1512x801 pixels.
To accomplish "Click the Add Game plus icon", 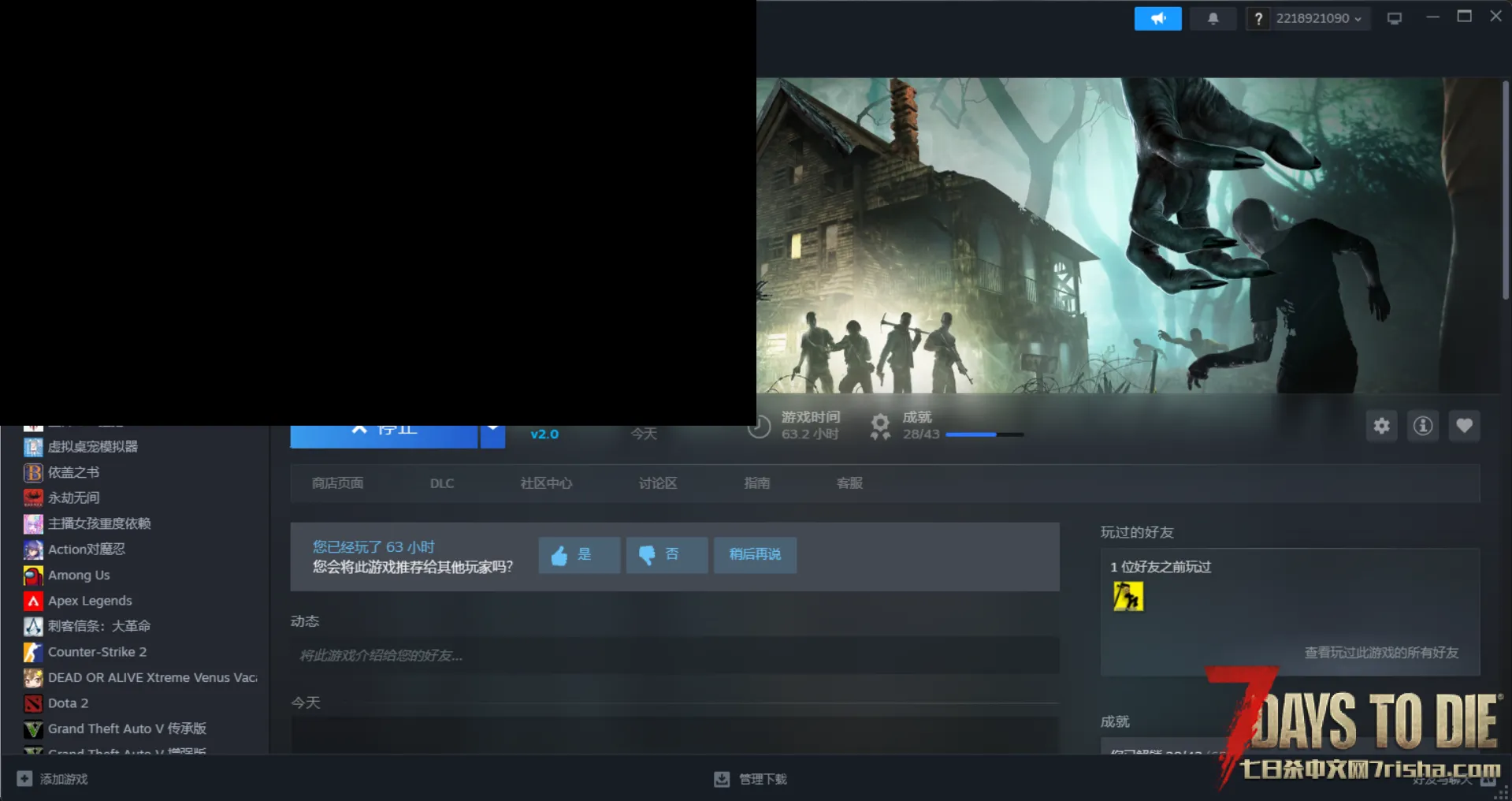I will pyautogui.click(x=24, y=779).
